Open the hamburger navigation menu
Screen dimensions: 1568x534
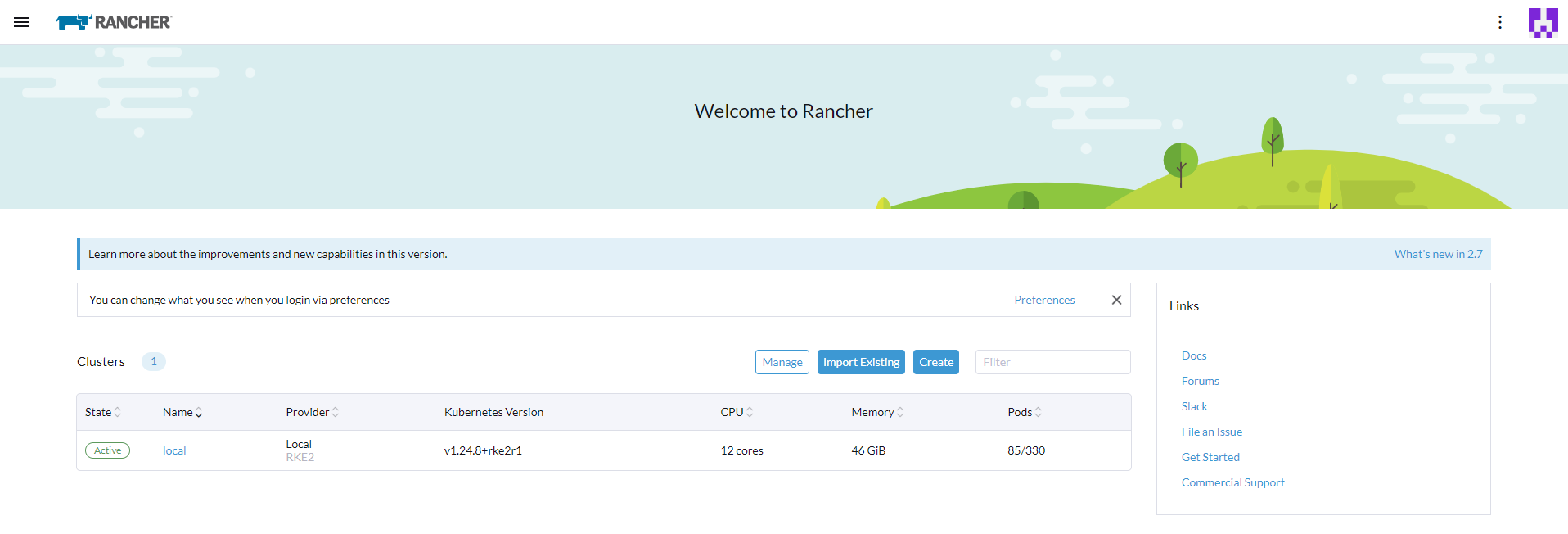pyautogui.click(x=21, y=22)
